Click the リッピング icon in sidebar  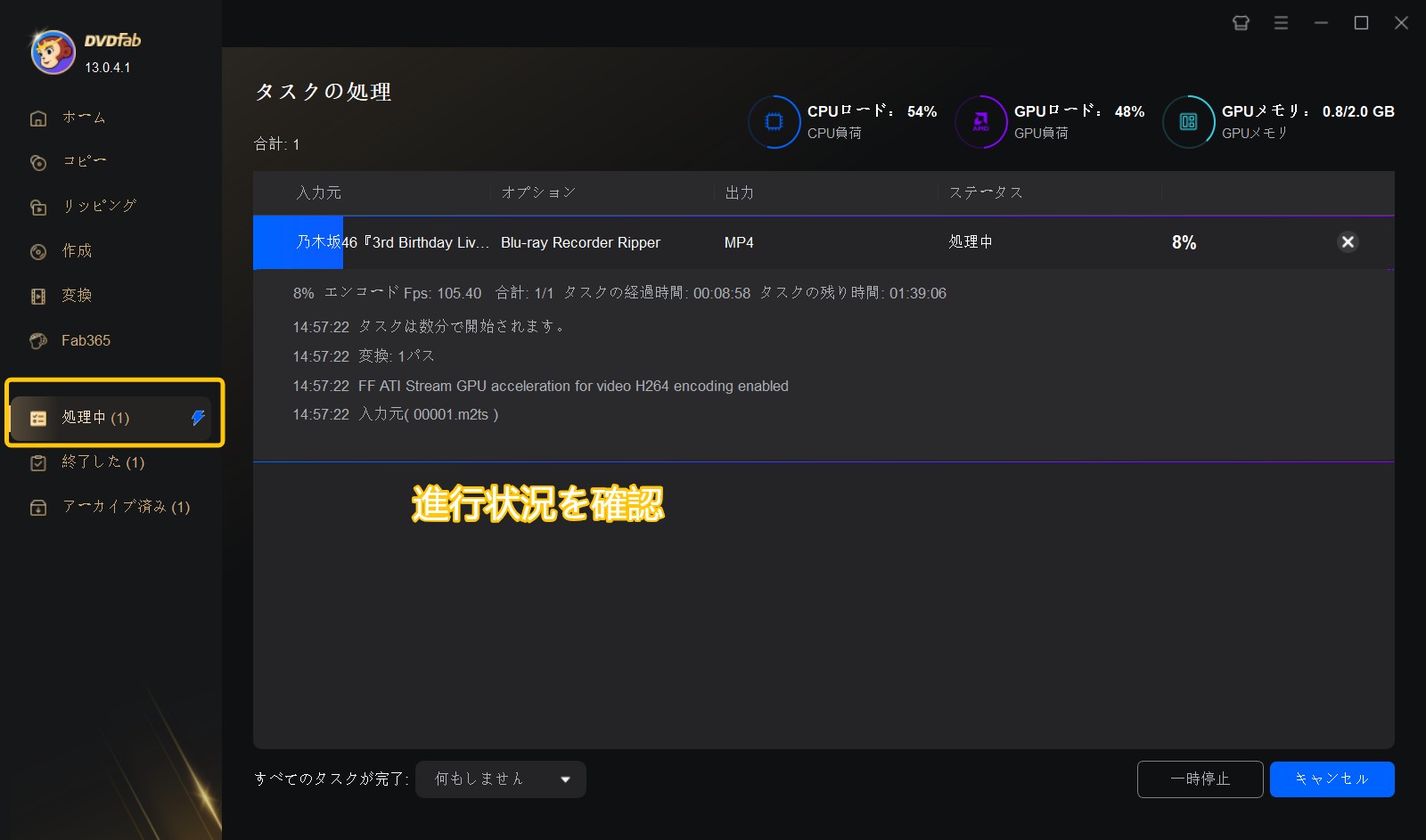click(38, 207)
